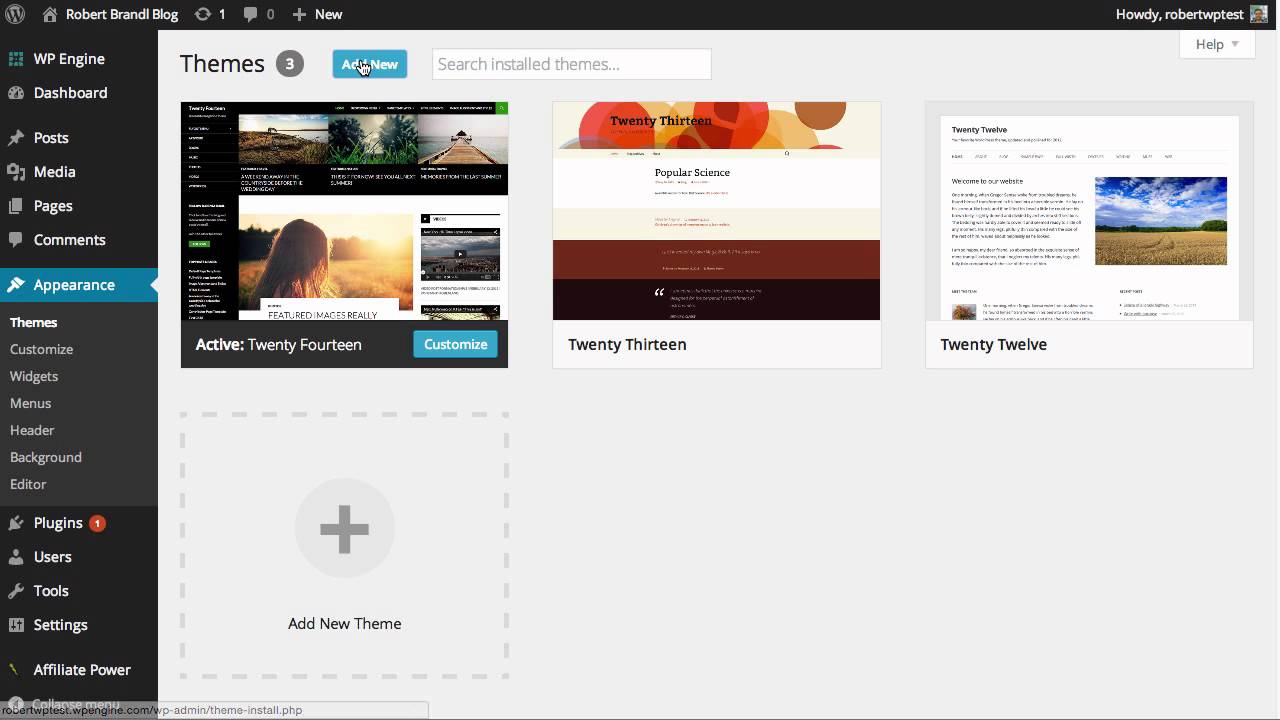Image resolution: width=1280 pixels, height=720 pixels.
Task: Open Widgets submenu item
Action: pos(34,376)
